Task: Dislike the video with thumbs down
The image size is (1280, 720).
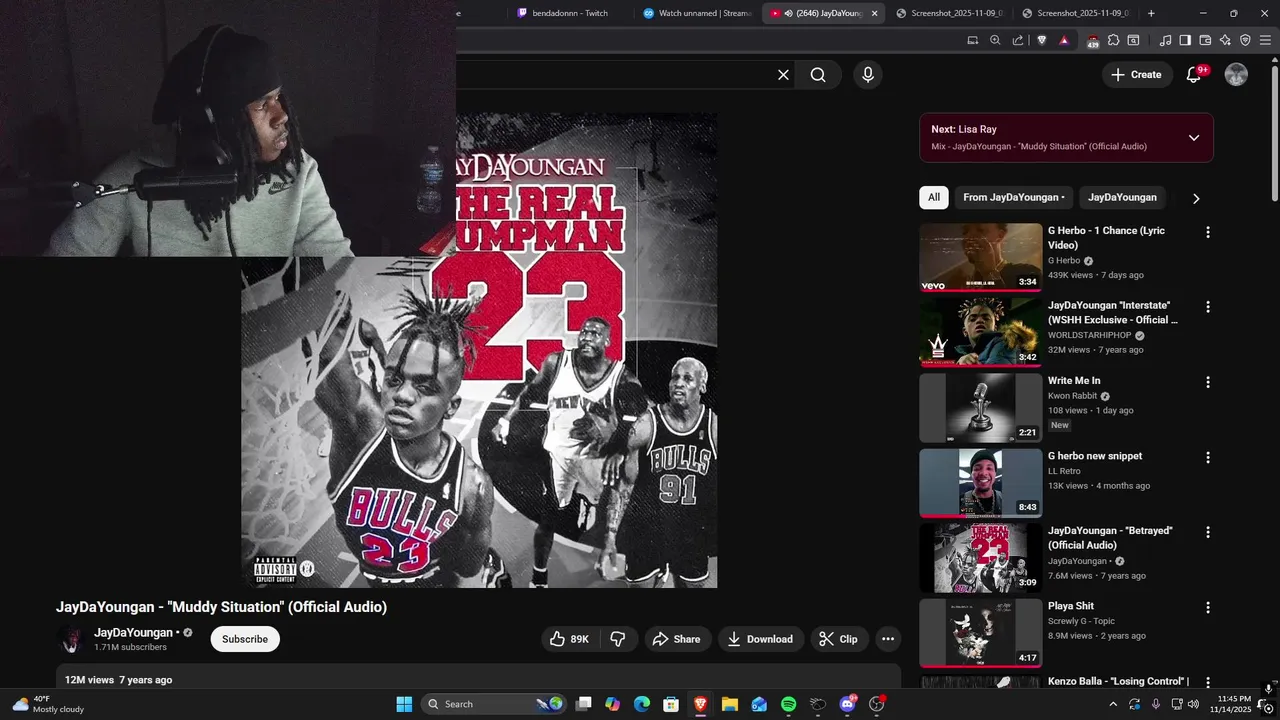Action: 618,639
